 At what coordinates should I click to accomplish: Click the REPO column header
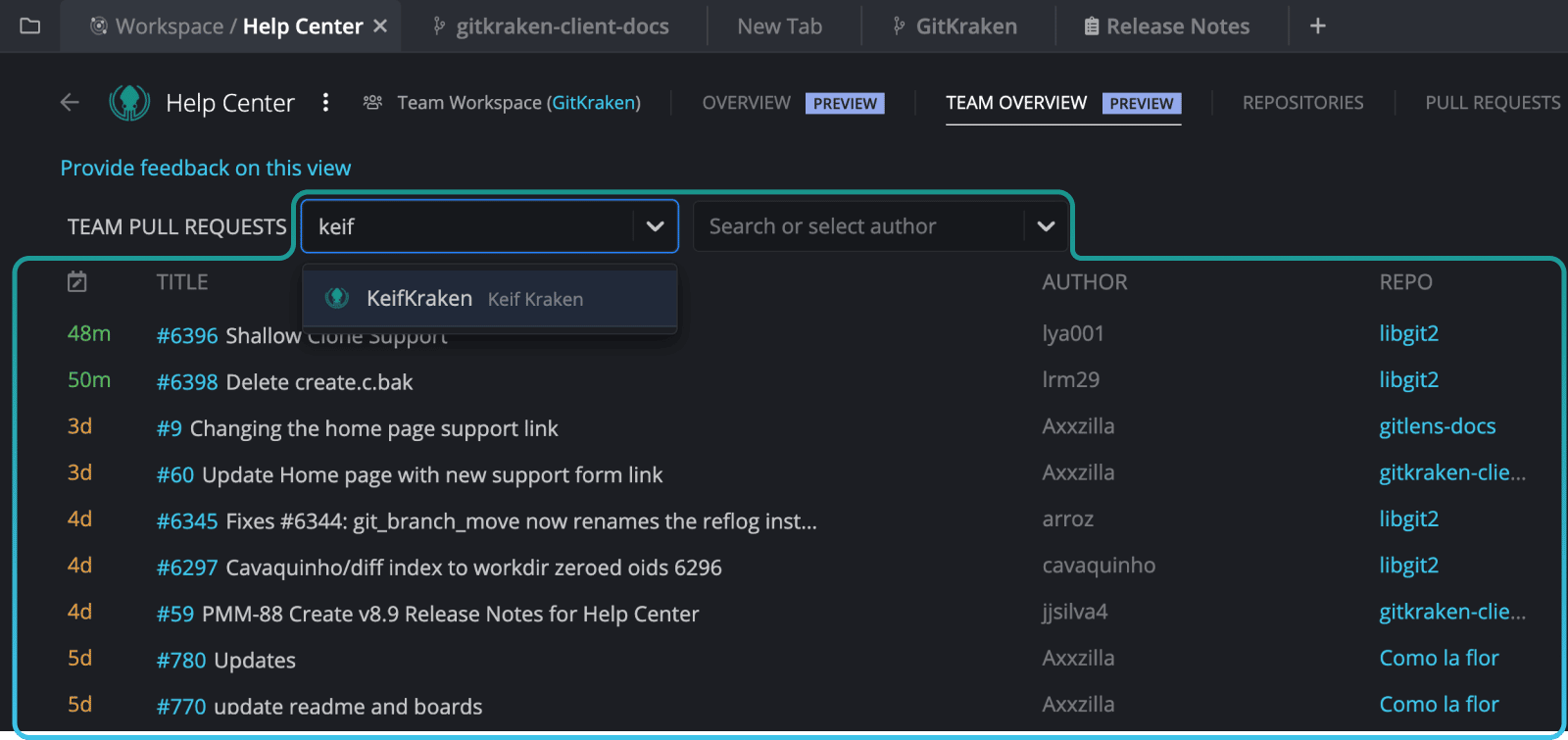coord(1405,282)
